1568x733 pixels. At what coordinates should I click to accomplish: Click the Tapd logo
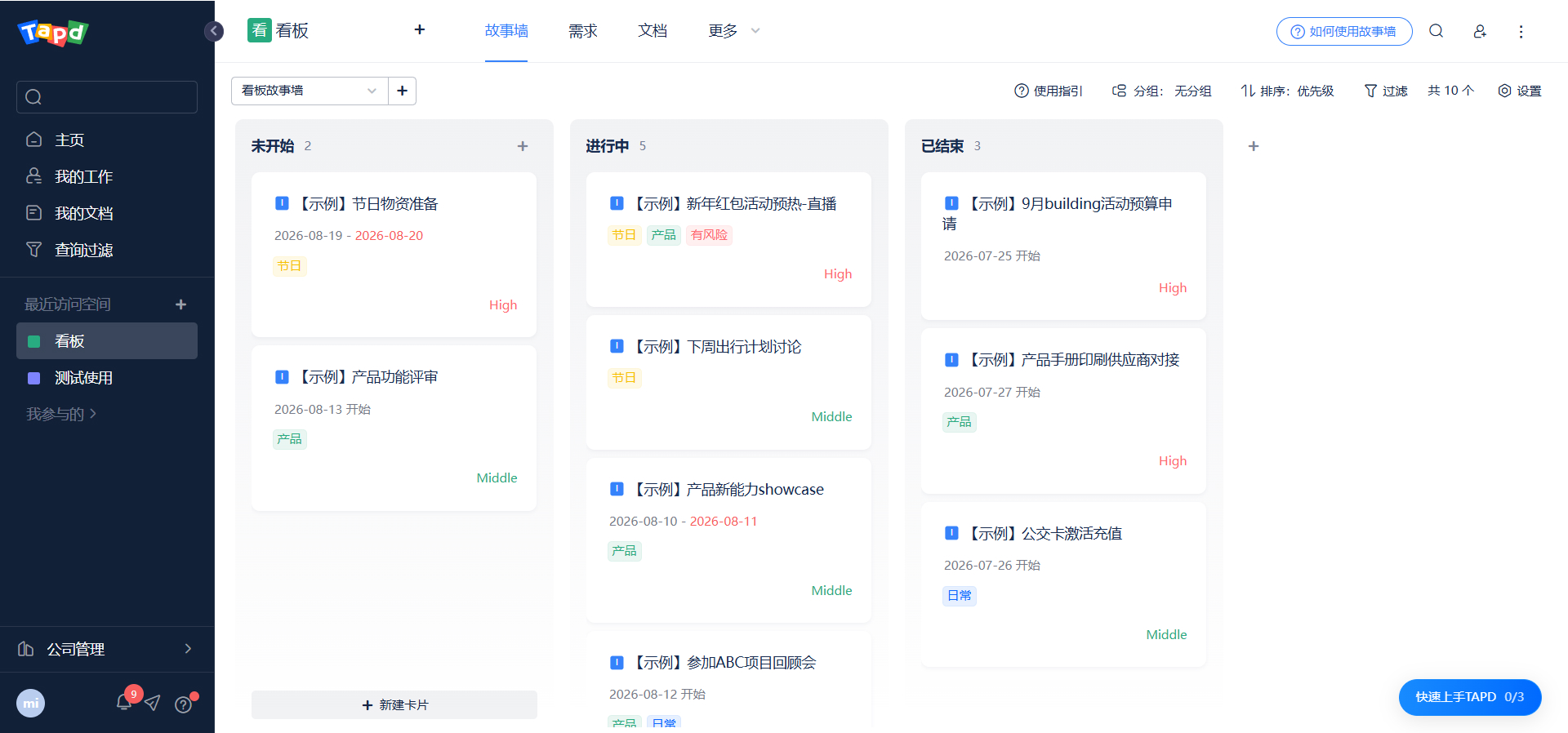click(53, 33)
